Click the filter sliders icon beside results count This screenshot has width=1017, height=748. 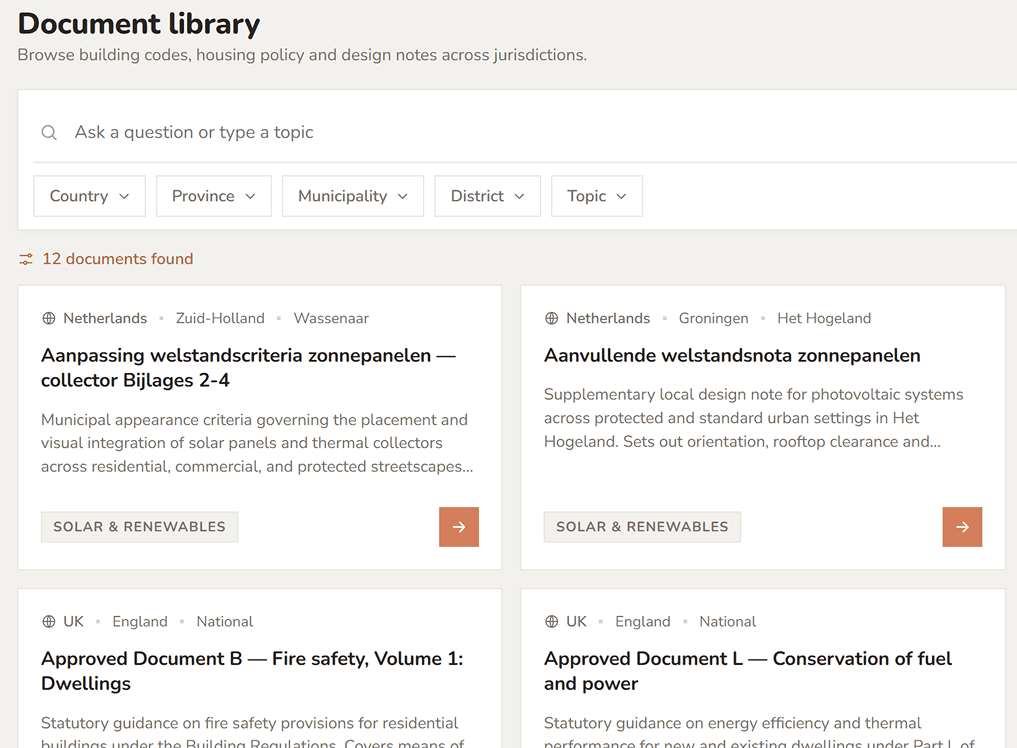pyautogui.click(x=26, y=259)
